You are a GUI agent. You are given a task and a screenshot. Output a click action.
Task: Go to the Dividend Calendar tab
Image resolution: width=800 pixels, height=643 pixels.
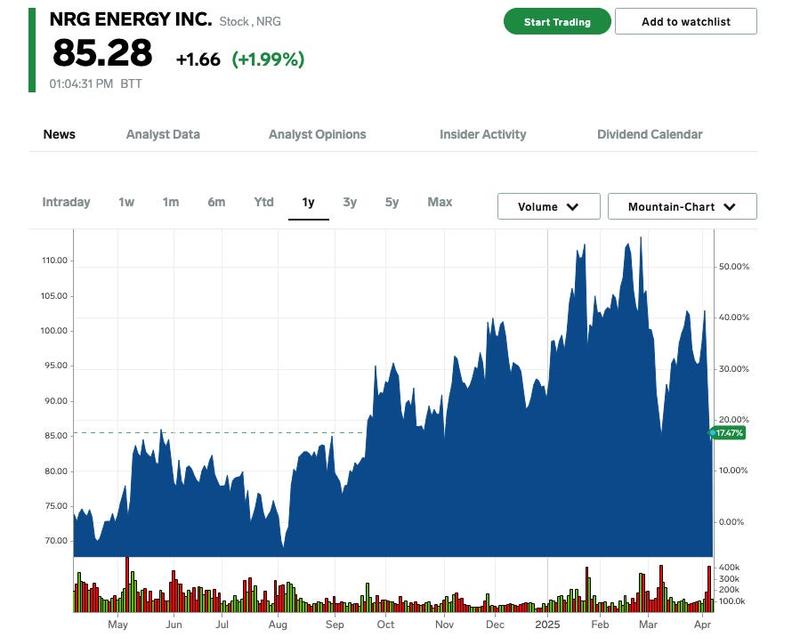point(650,134)
